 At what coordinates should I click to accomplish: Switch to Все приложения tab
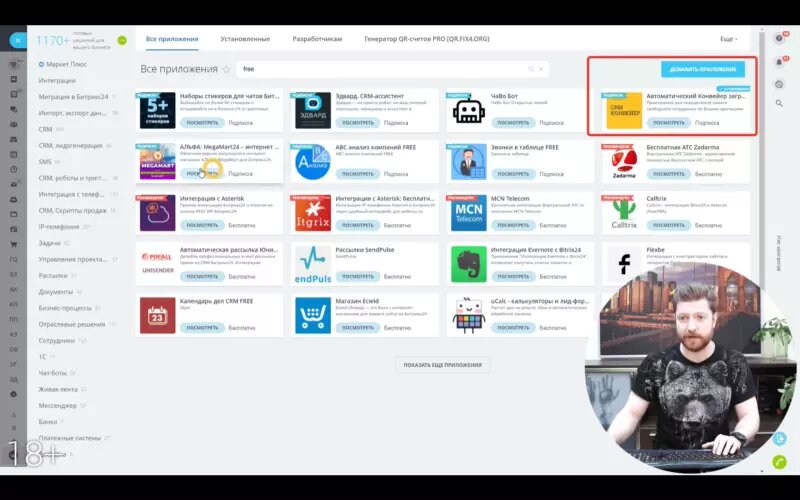(172, 39)
